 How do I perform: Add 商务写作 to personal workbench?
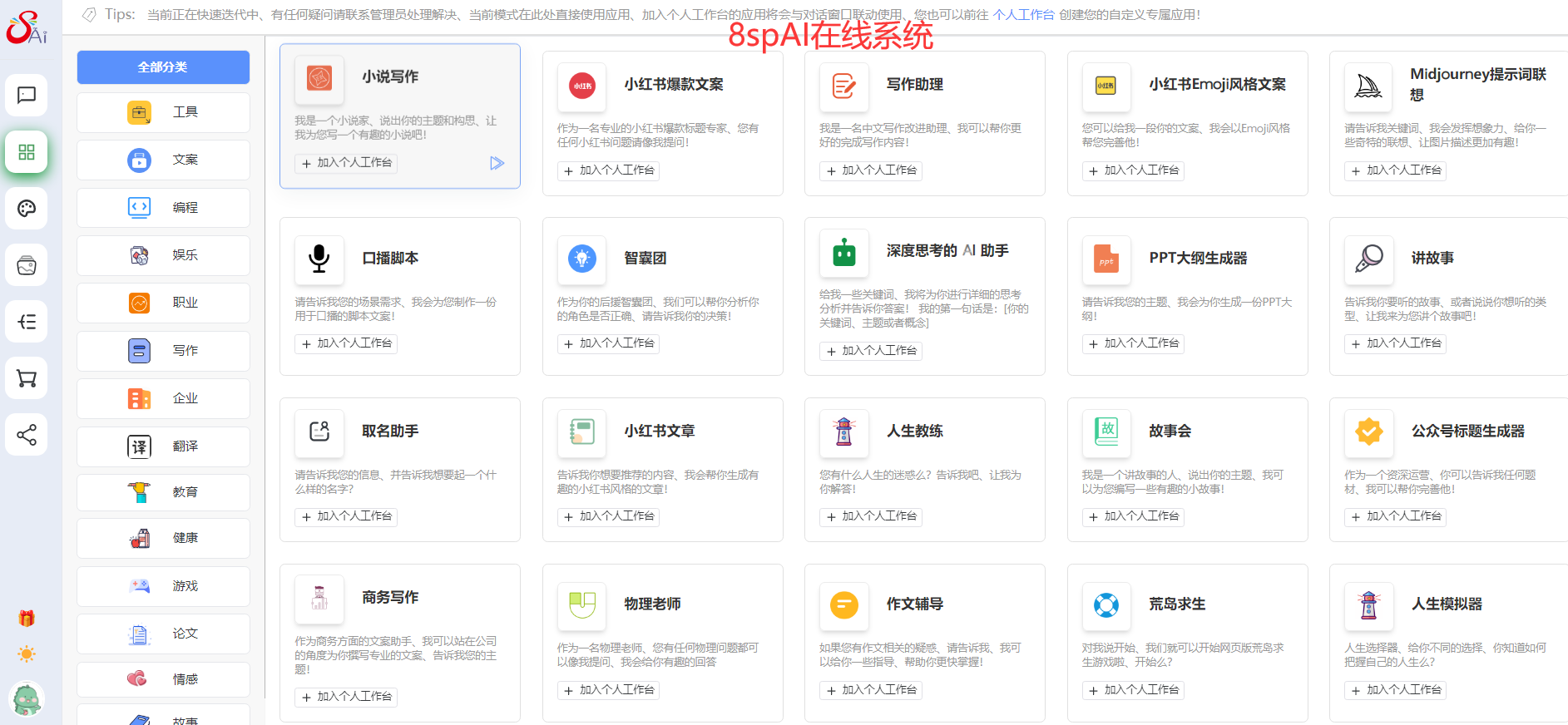coord(346,697)
